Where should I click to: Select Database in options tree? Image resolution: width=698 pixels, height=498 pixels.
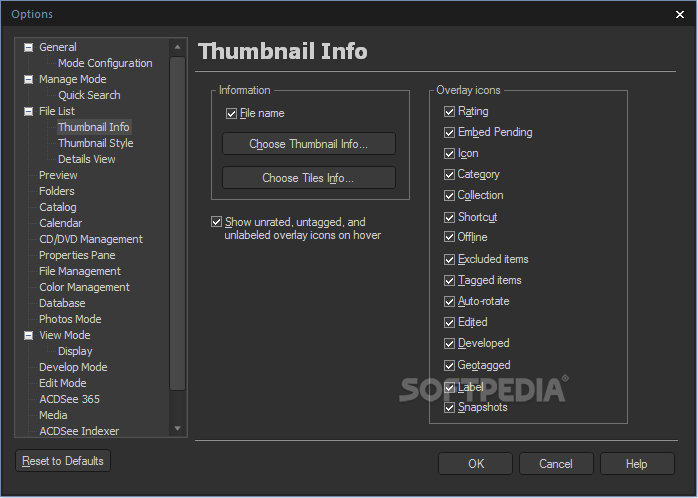pos(62,304)
